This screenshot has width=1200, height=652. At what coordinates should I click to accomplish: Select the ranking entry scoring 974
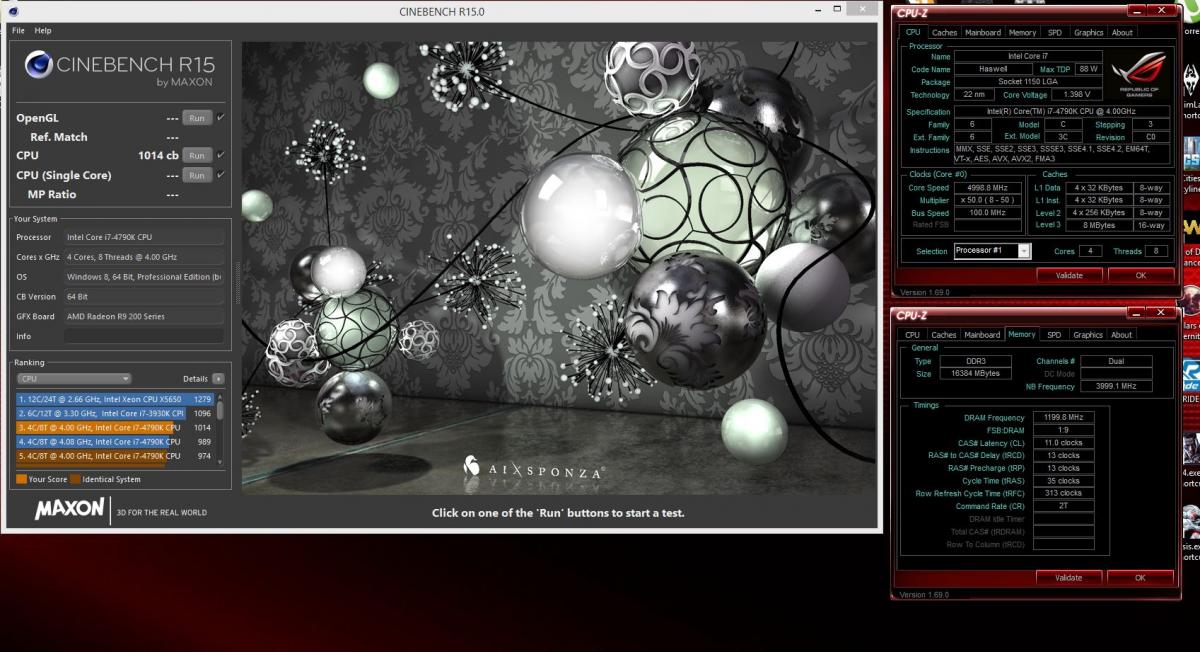coord(115,456)
